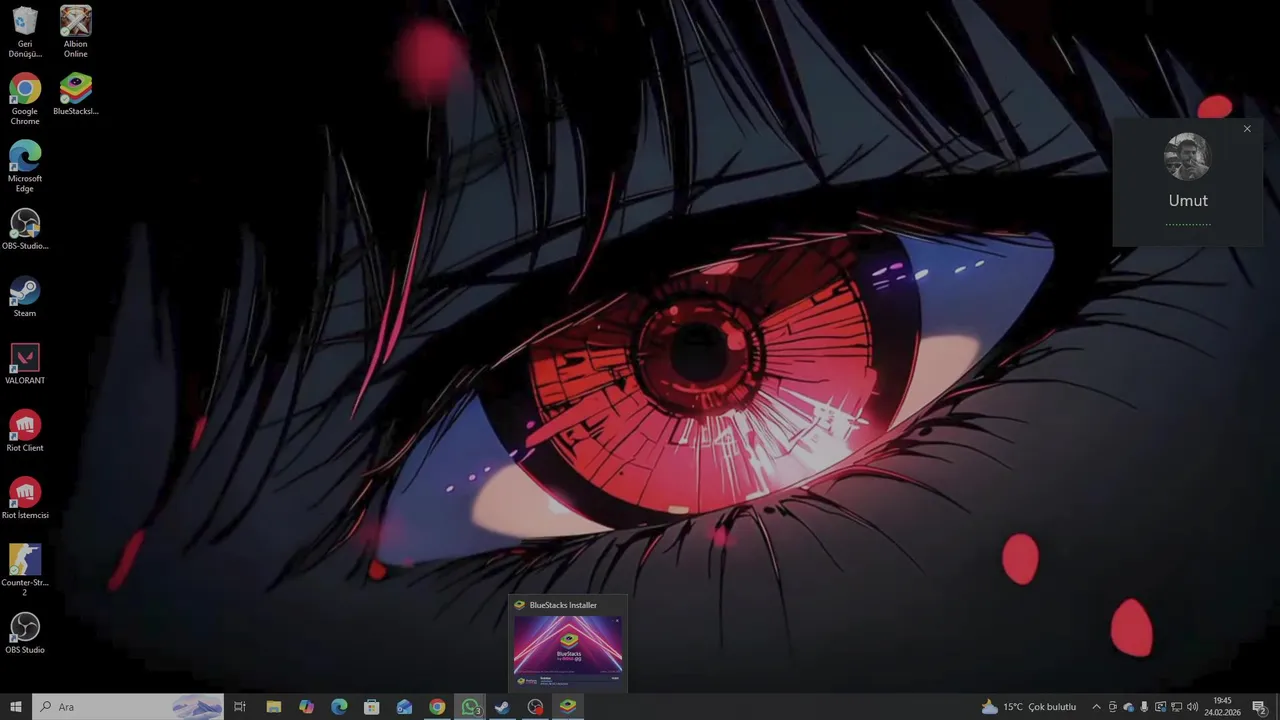The image size is (1280, 720).
Task: Open OBS Studio from the taskbar
Action: [x=535, y=707]
